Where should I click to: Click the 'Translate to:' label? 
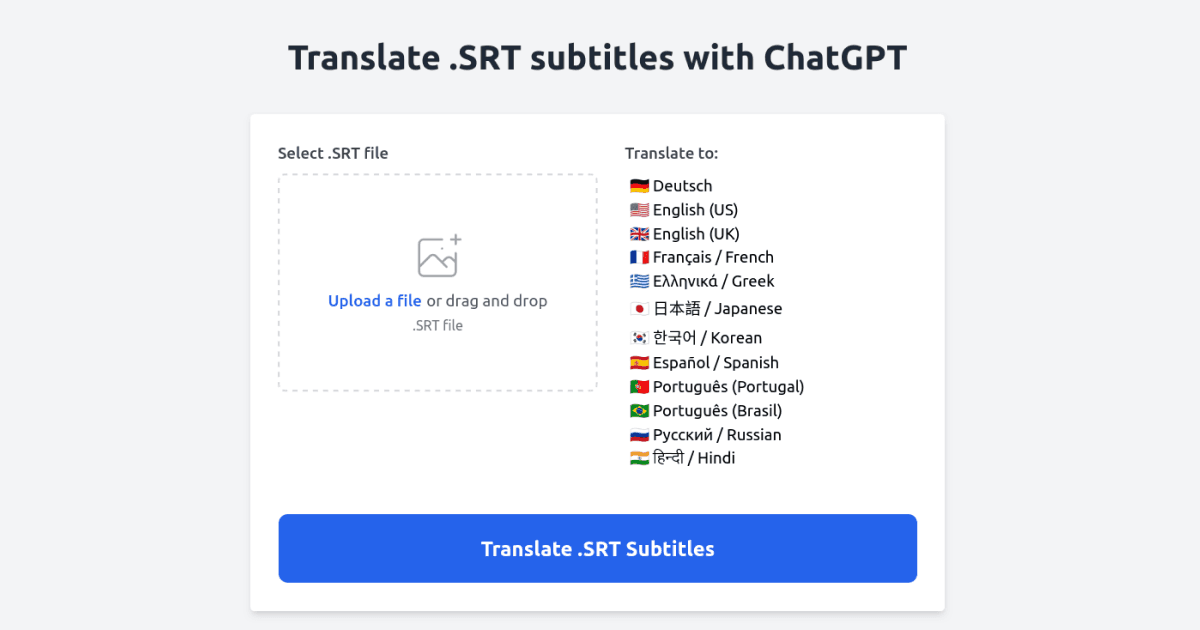click(672, 153)
